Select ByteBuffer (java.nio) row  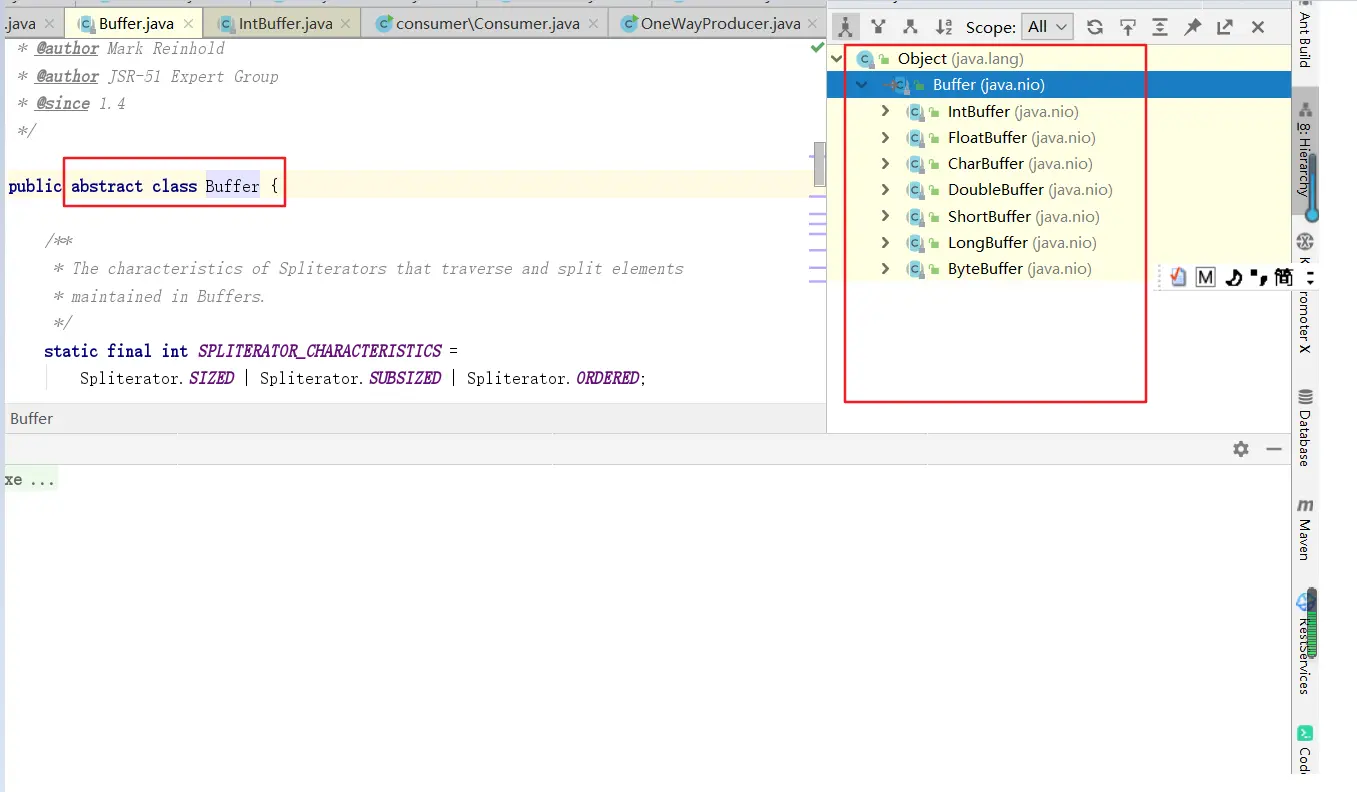click(1059, 268)
